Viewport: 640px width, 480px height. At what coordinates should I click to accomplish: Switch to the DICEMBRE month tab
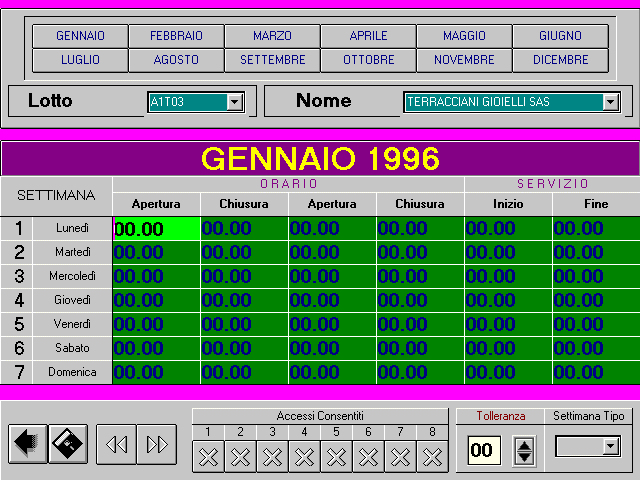[x=560, y=60]
